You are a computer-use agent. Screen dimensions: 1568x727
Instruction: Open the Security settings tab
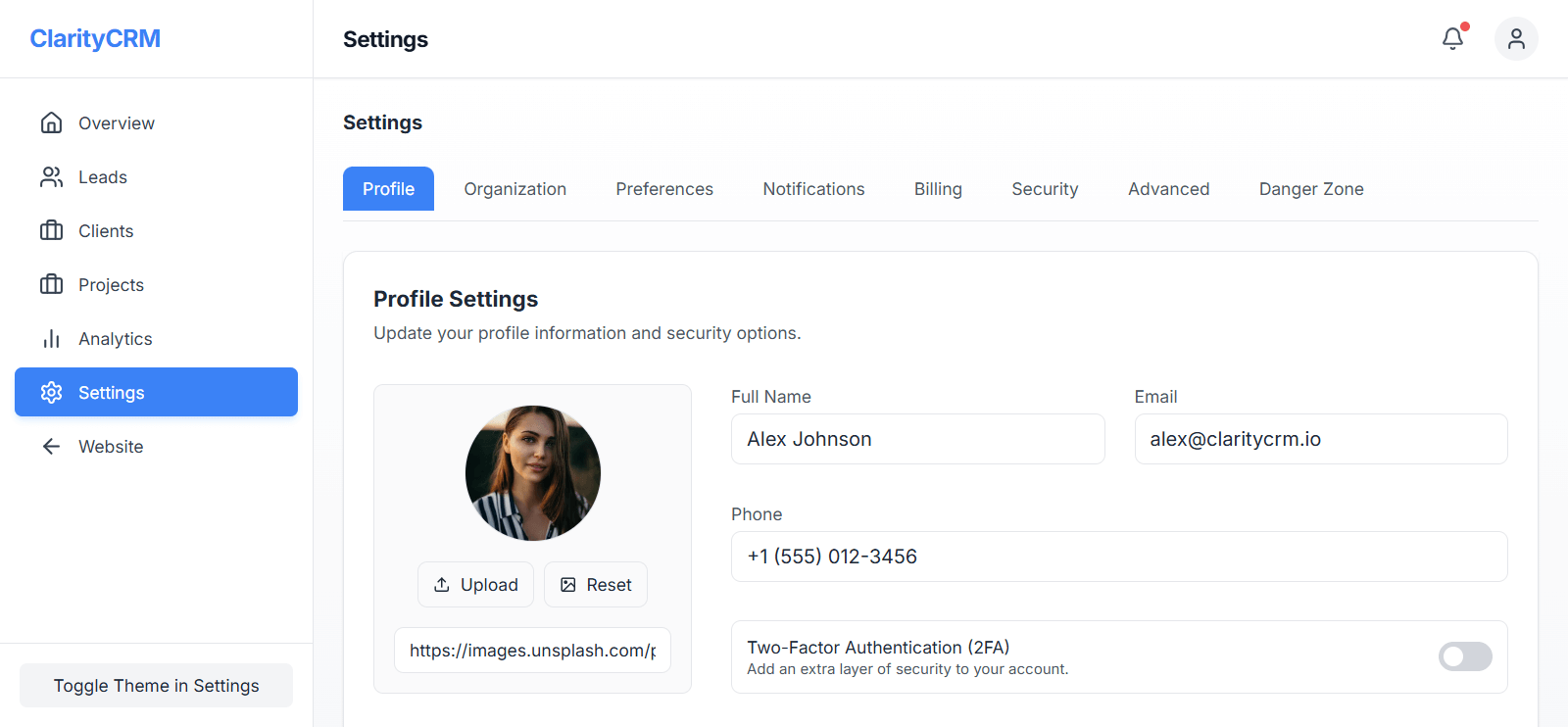[1045, 189]
